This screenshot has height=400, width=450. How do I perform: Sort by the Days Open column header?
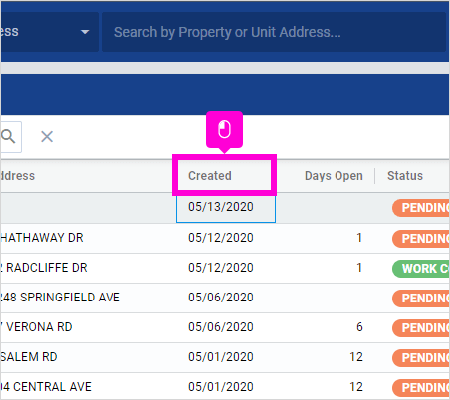334,176
